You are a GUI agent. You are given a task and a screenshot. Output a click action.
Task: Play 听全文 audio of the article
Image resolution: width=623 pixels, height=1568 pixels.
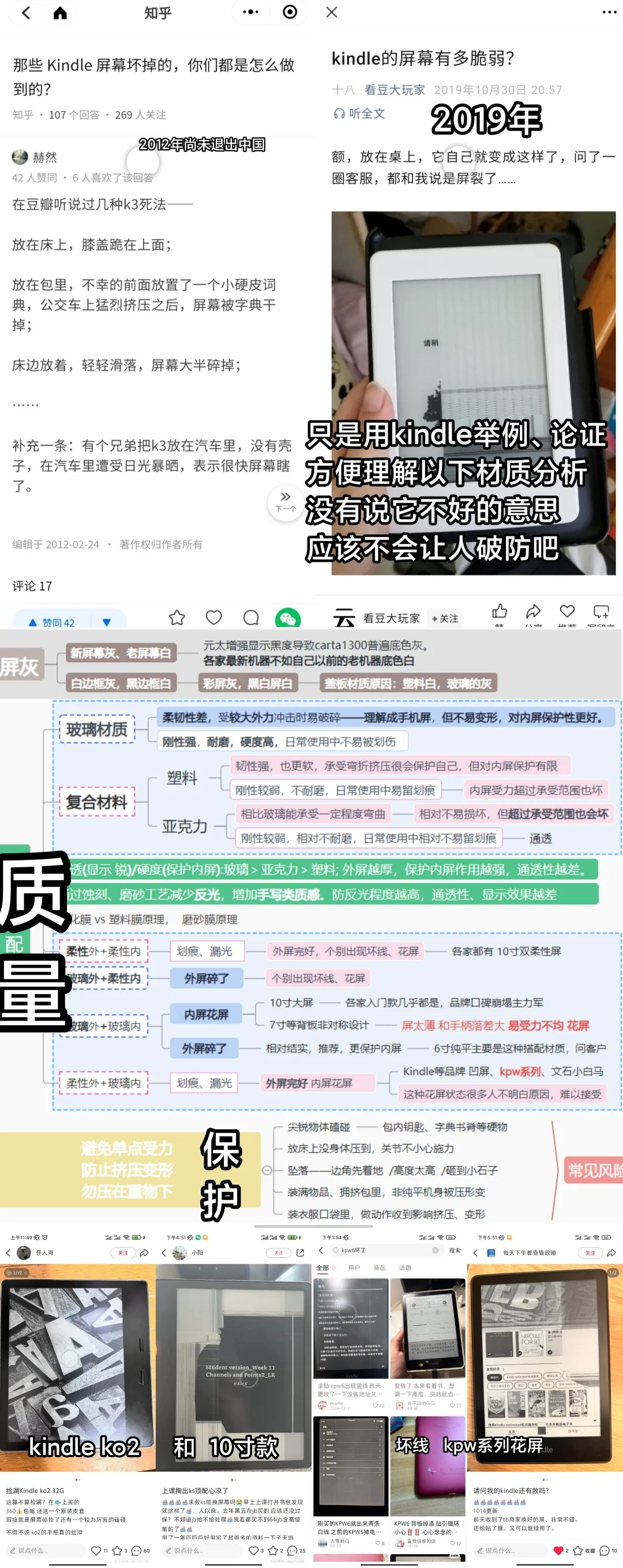point(359,114)
